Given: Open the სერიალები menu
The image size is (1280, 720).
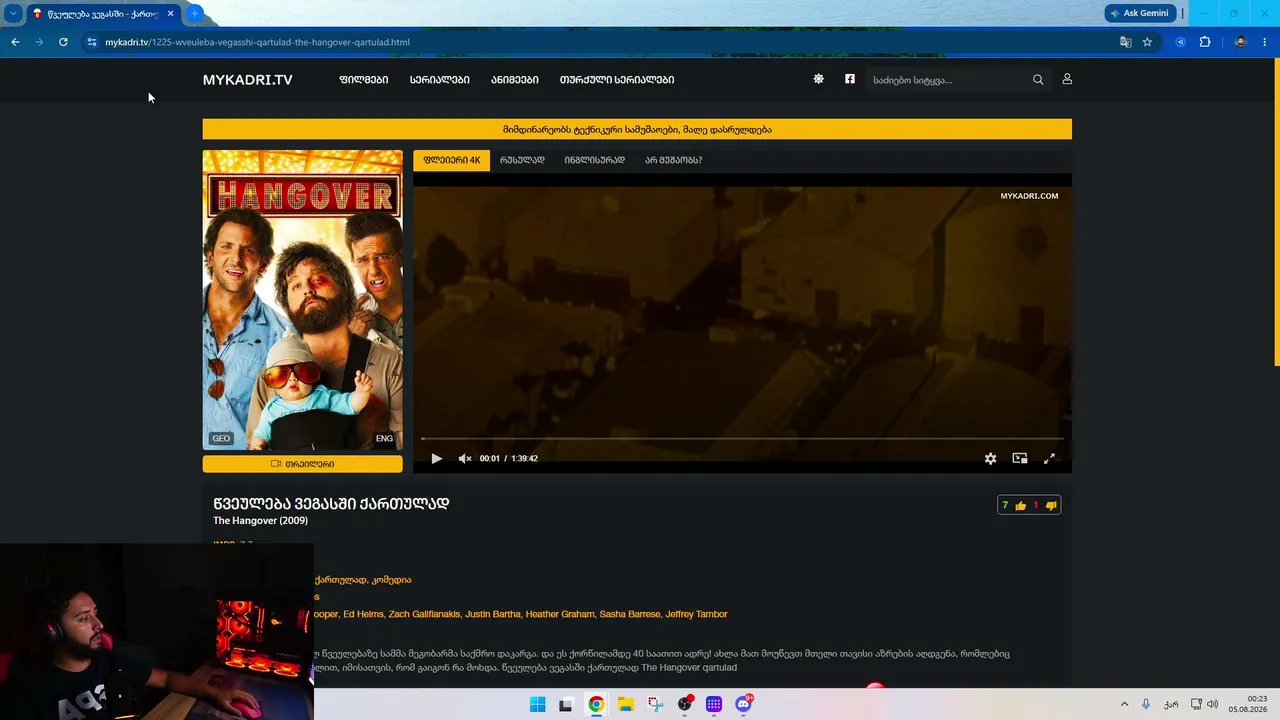Looking at the screenshot, I should pyautogui.click(x=439, y=80).
